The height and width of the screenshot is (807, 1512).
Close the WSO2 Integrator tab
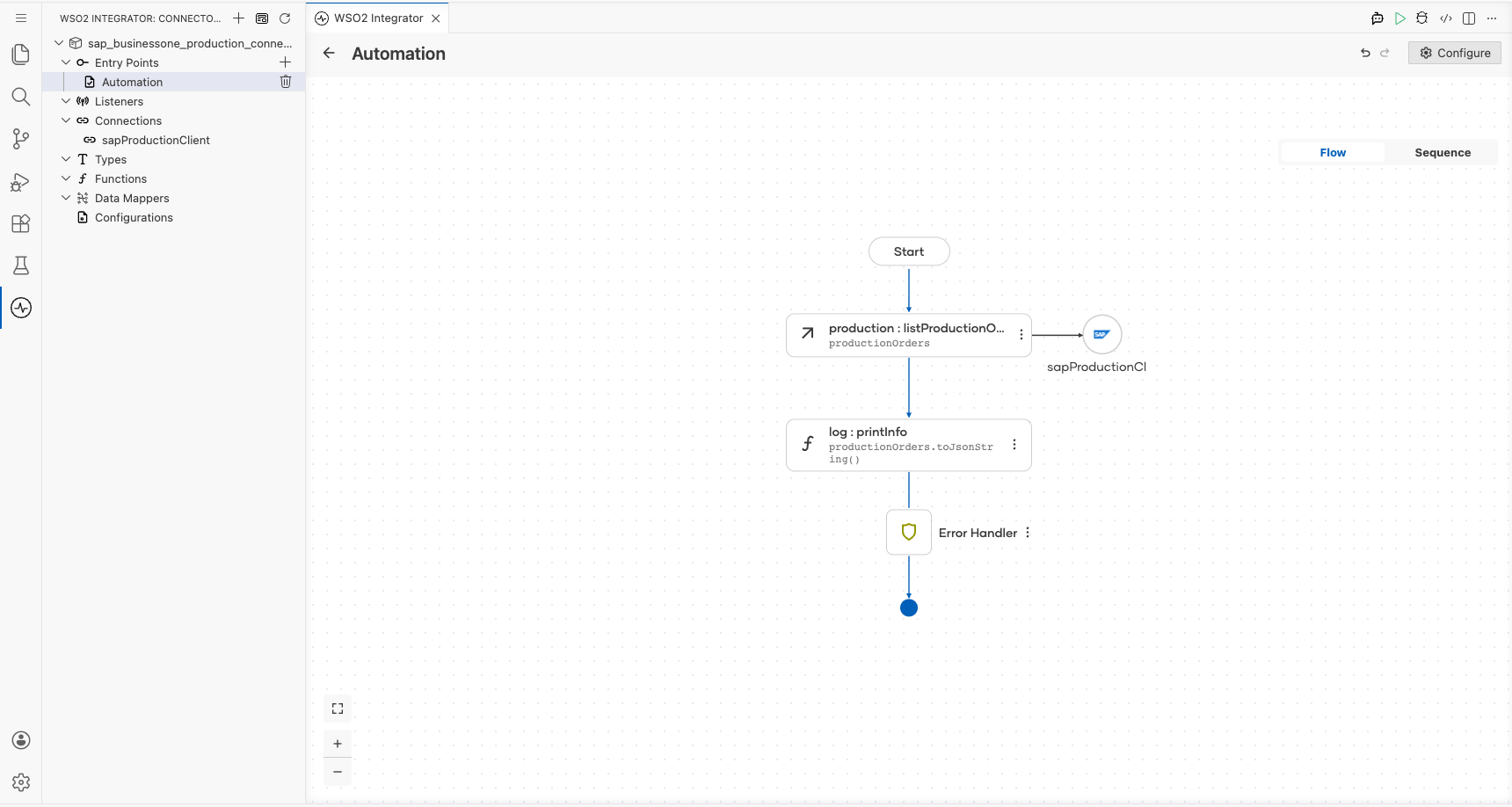pyautogui.click(x=436, y=18)
